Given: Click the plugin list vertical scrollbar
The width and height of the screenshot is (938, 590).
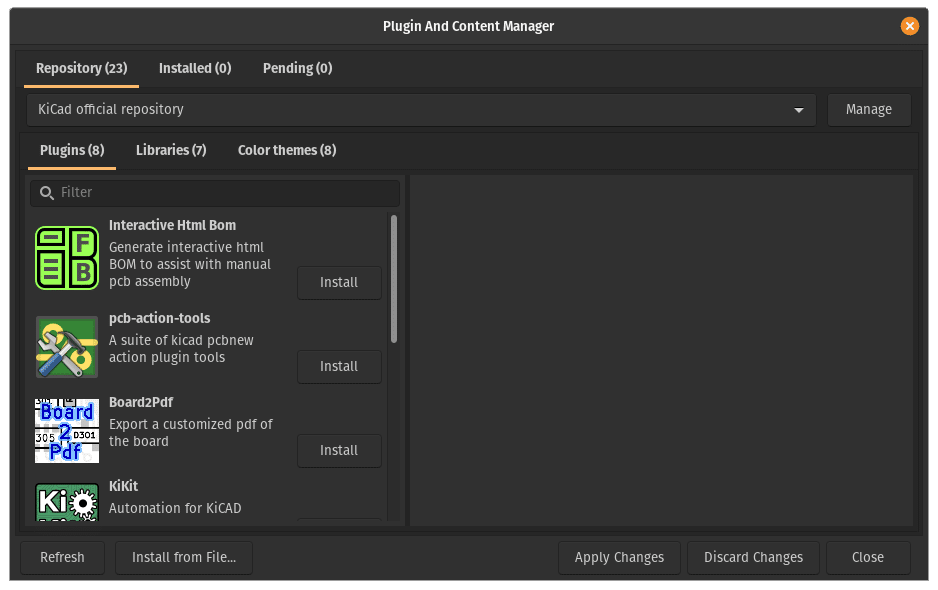Looking at the screenshot, I should 394,280.
